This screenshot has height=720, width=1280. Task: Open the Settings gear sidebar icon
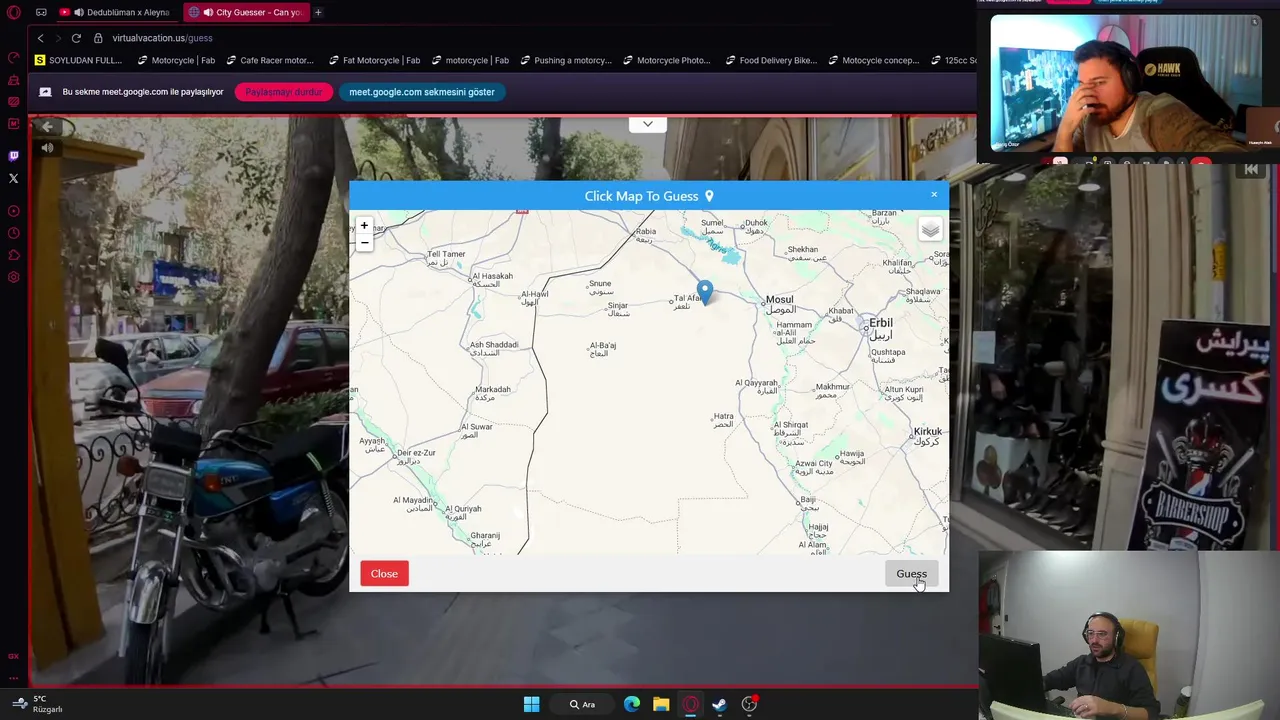pos(13,277)
